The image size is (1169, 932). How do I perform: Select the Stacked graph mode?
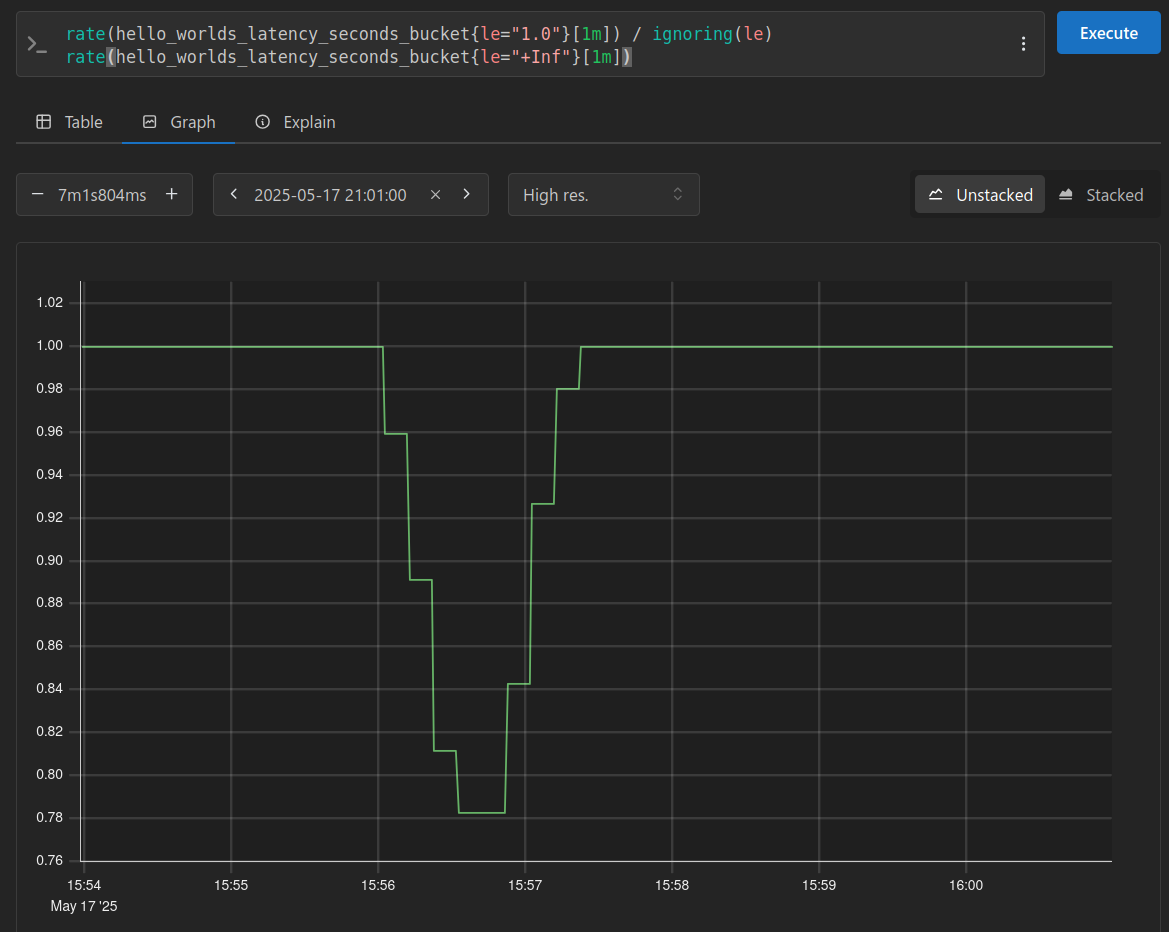click(1101, 195)
